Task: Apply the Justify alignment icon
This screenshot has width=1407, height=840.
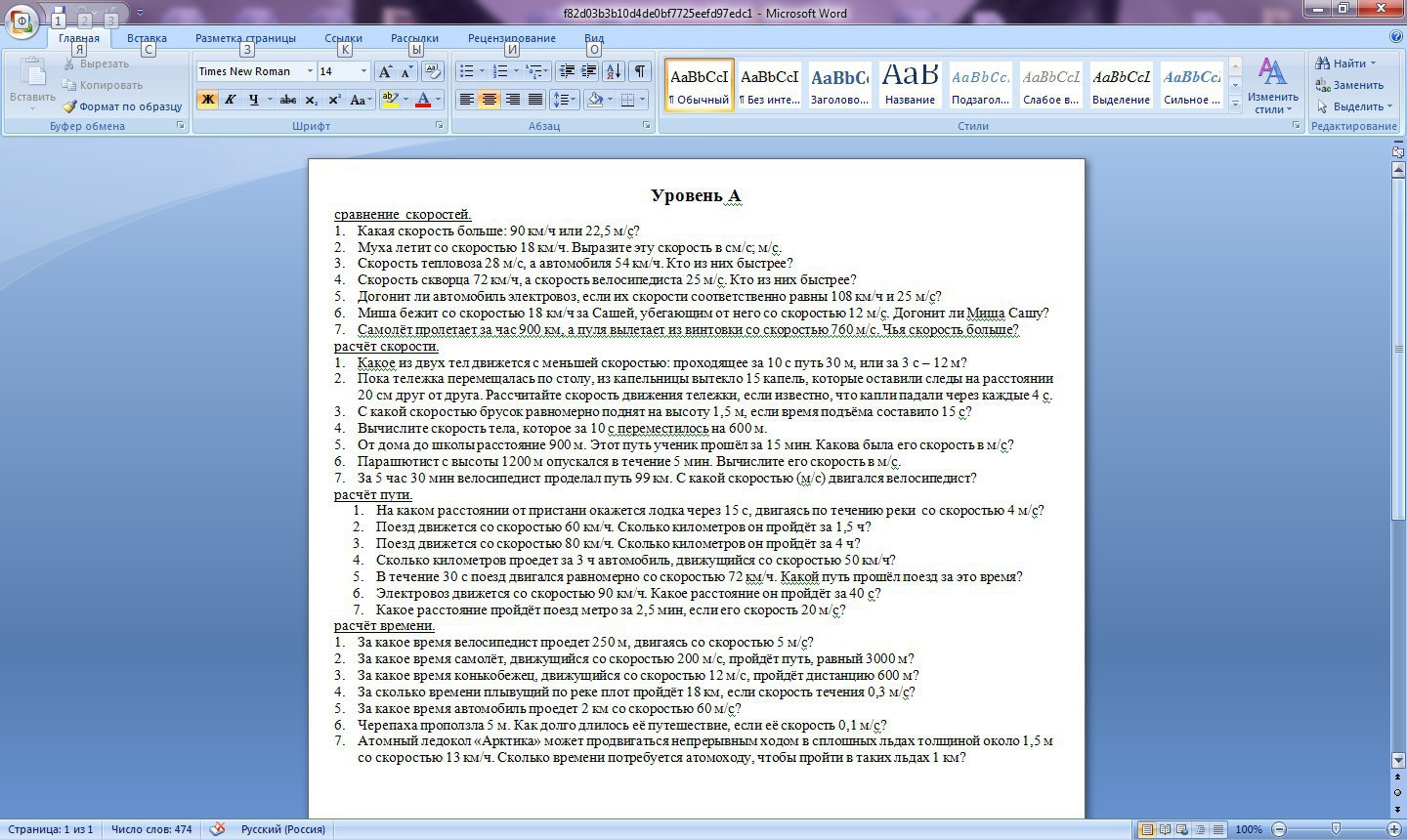Action: pyautogui.click(x=535, y=100)
